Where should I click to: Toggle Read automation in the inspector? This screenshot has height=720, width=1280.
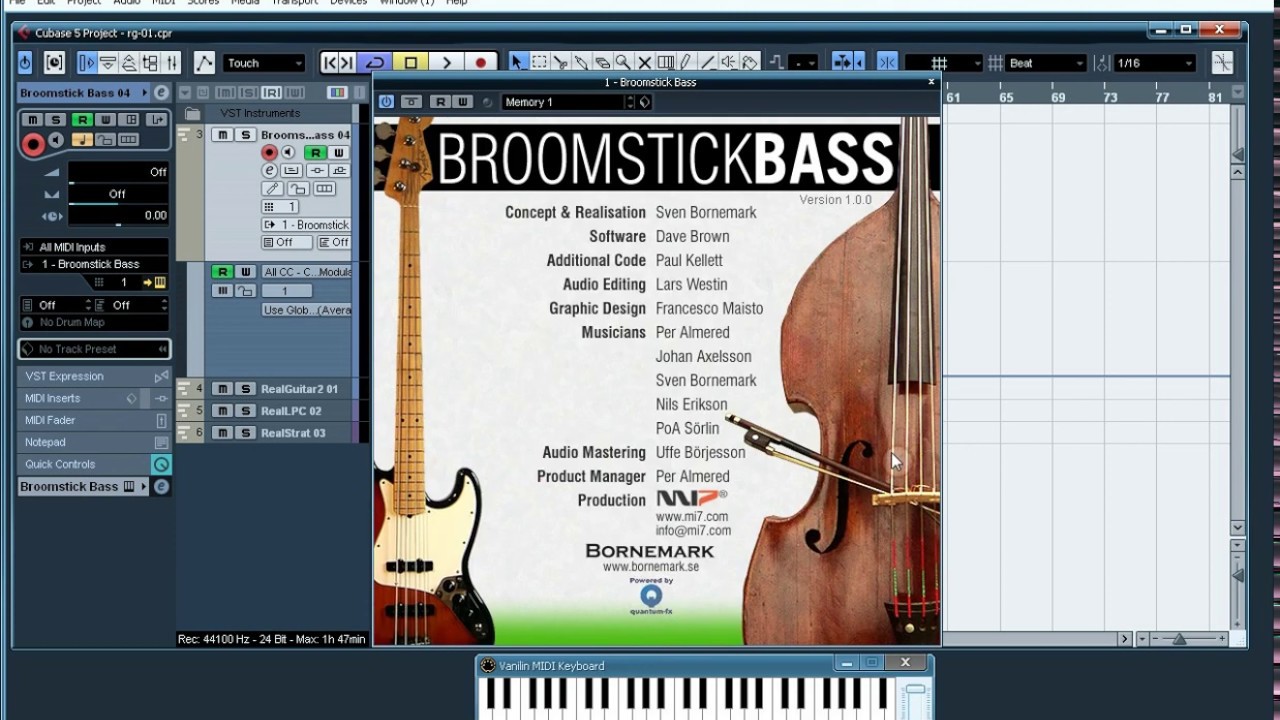pyautogui.click(x=81, y=120)
